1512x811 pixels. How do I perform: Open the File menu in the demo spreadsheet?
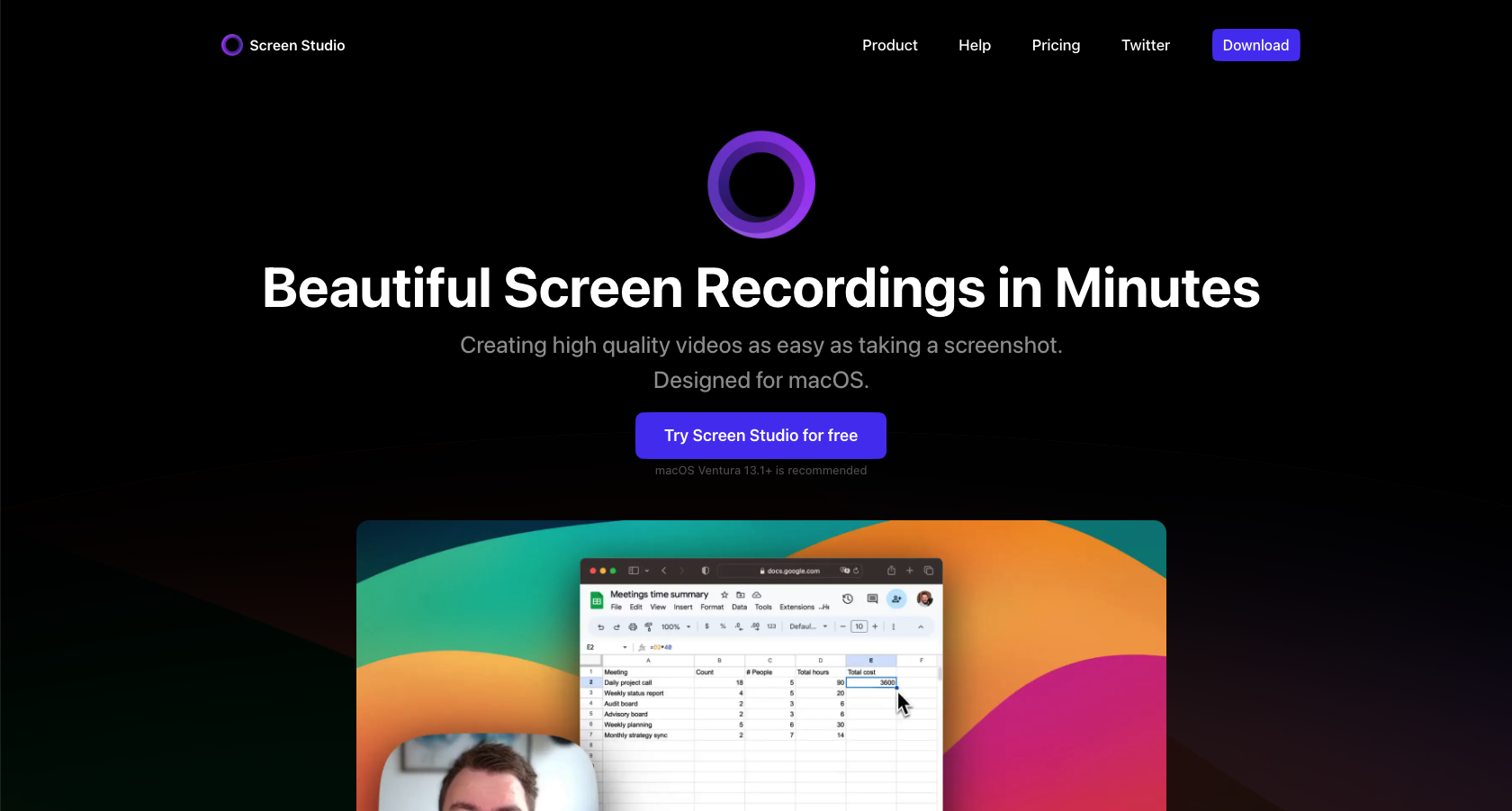click(x=616, y=607)
